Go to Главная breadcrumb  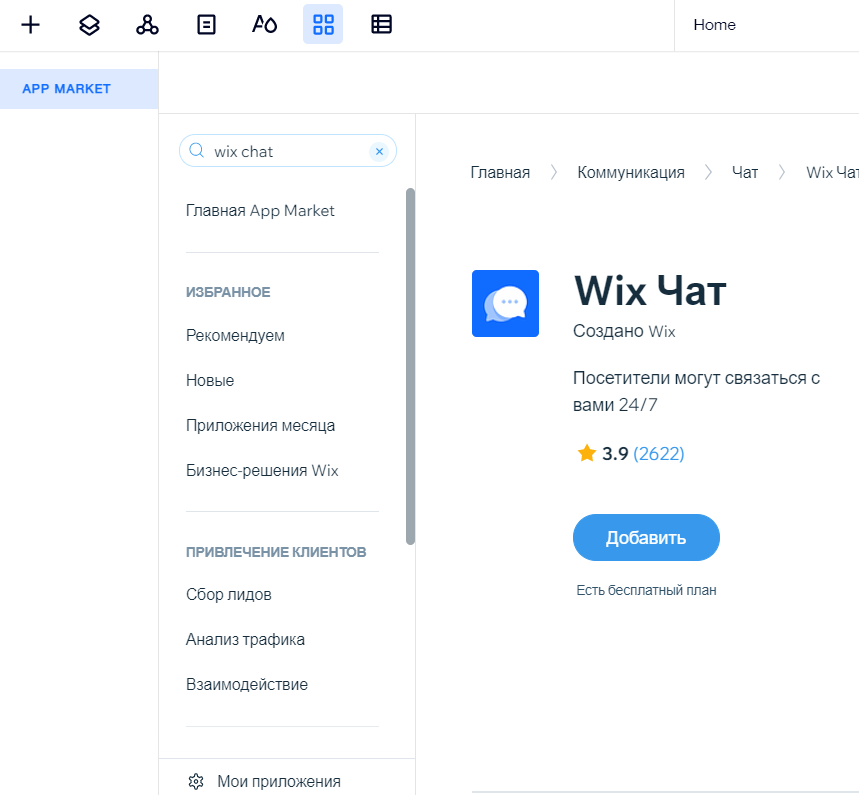[x=500, y=173]
